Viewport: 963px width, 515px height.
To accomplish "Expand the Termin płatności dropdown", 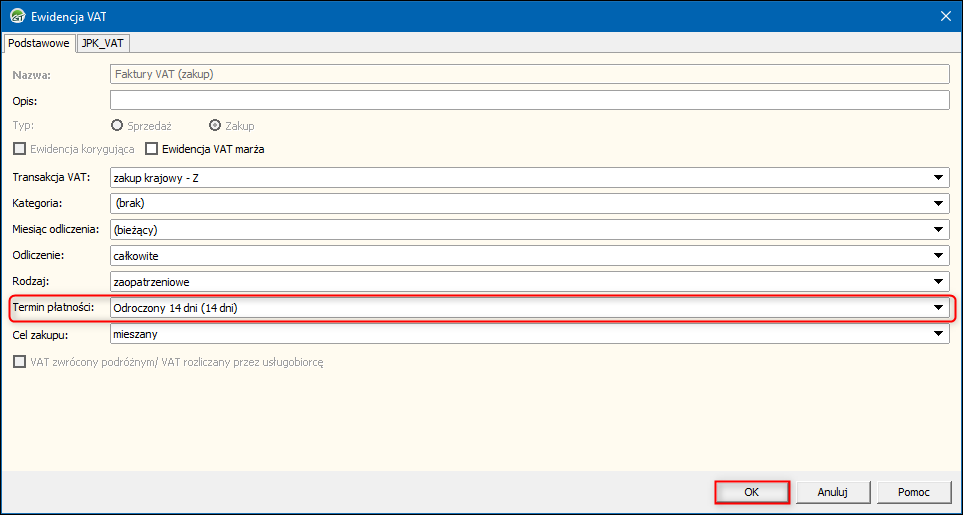I will pos(530,308).
